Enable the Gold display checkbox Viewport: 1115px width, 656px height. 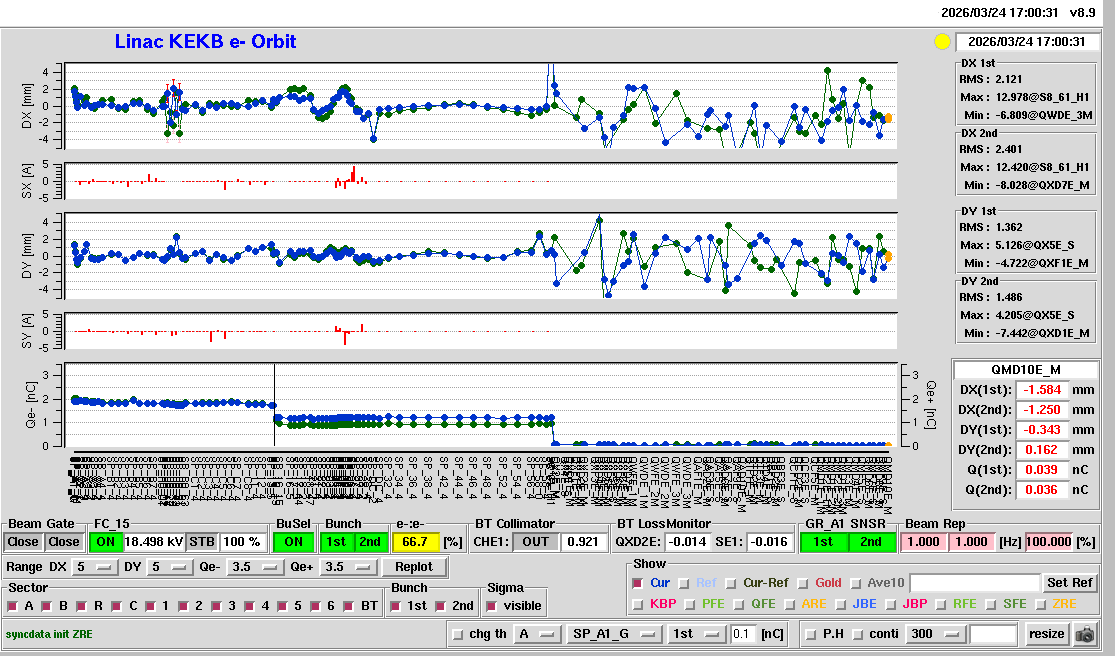coord(802,583)
